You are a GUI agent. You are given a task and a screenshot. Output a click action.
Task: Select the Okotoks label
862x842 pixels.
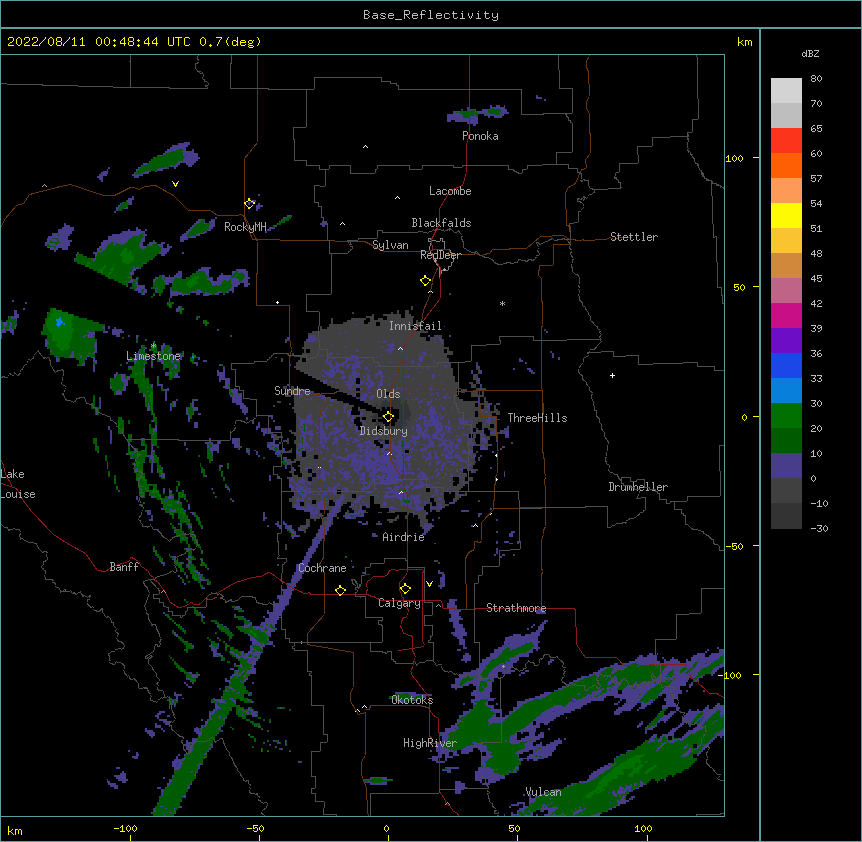[x=412, y=700]
